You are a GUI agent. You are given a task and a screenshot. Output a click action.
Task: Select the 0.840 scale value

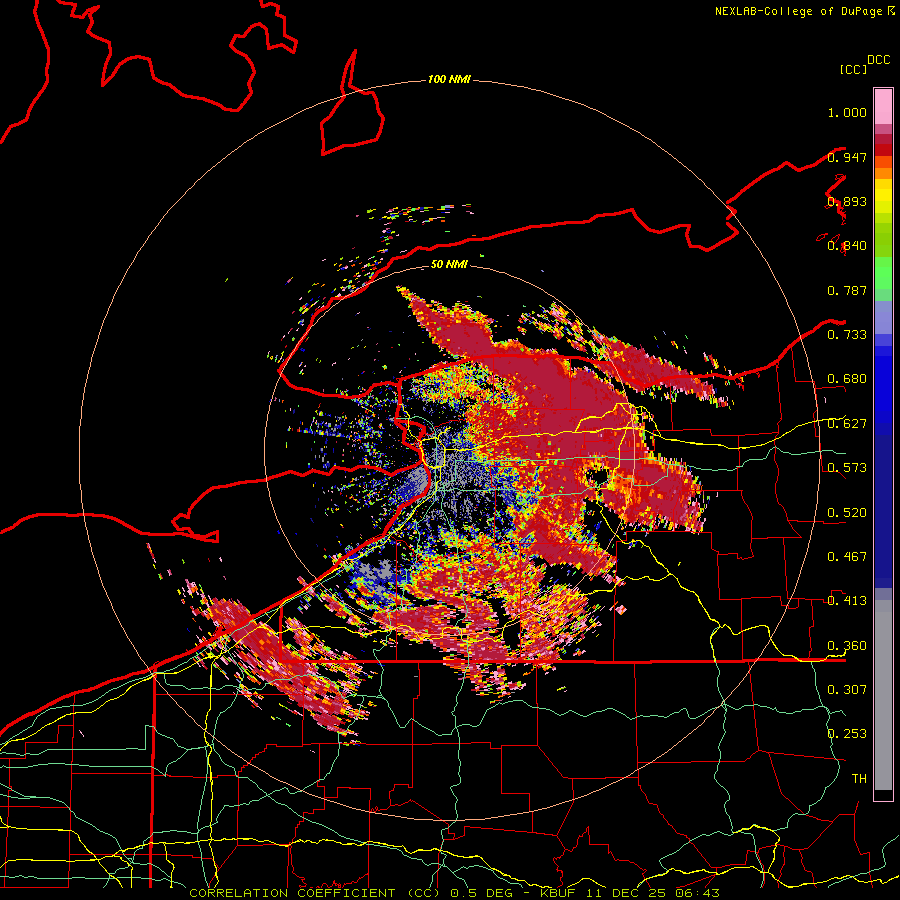click(847, 246)
